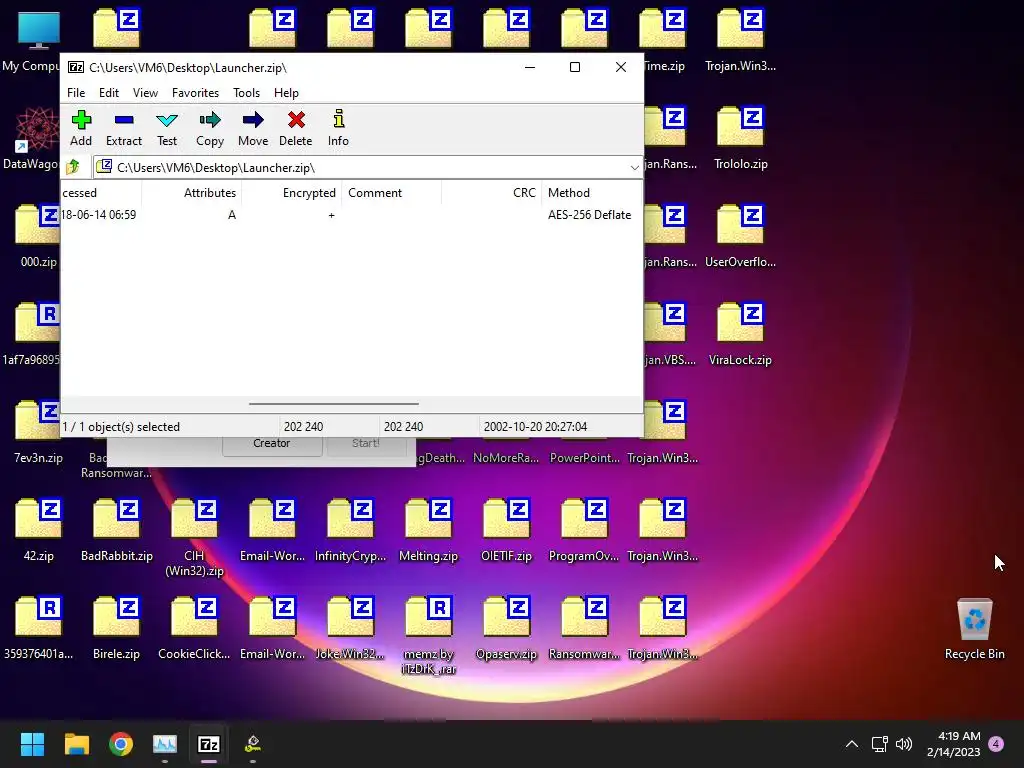Click the Move toolbar icon

253,128
